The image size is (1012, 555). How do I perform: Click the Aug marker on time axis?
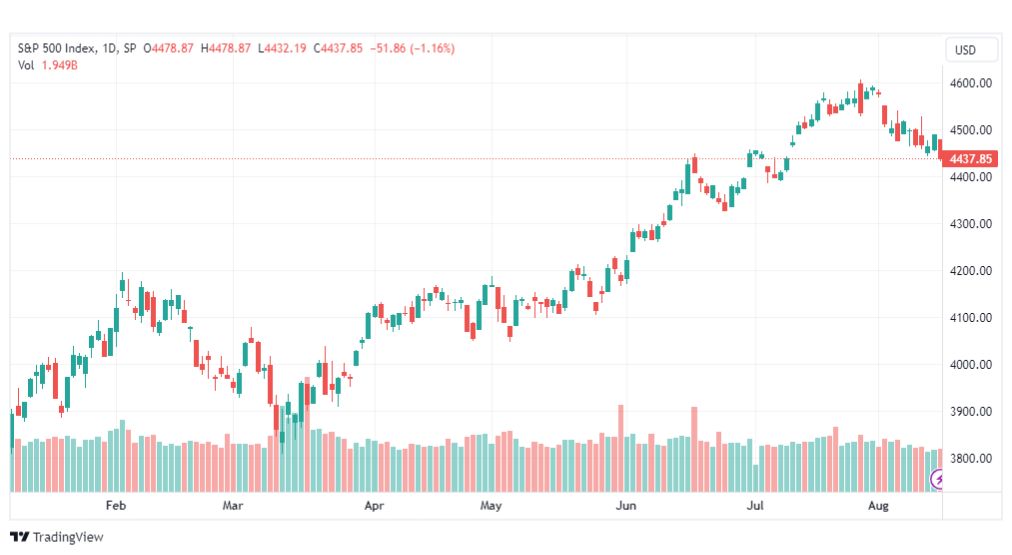click(x=878, y=505)
